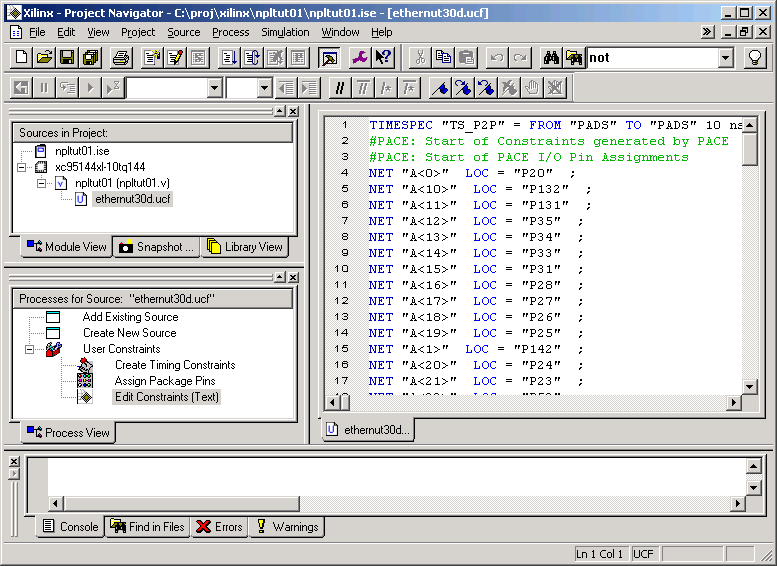Switch to the Library View tab
The height and width of the screenshot is (566, 777).
(x=245, y=247)
